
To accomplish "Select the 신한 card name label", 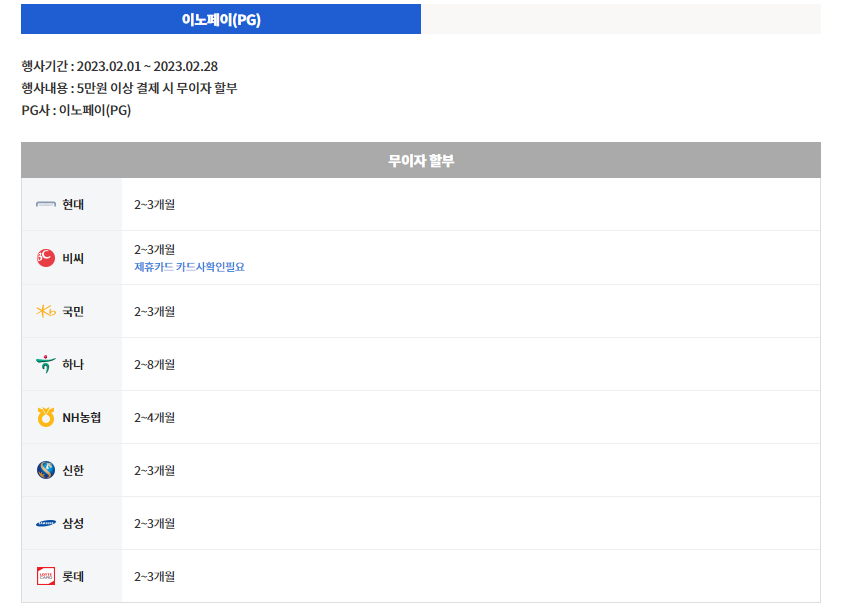I will click(x=73, y=471).
